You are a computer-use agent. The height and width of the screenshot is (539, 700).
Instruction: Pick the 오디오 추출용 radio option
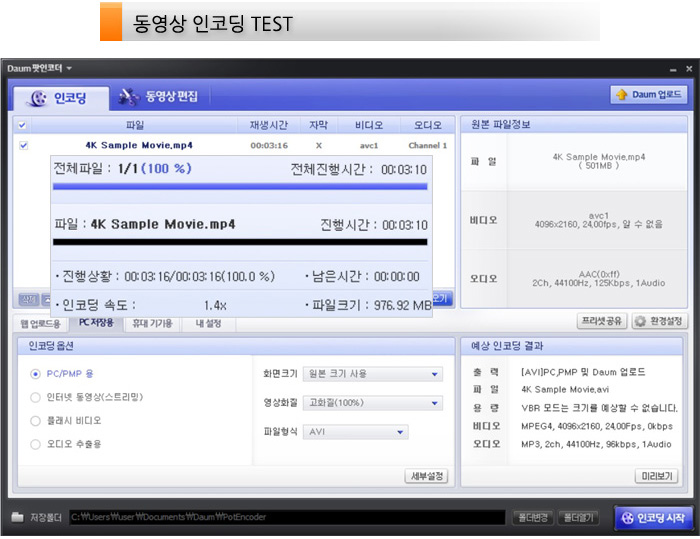coord(36,444)
